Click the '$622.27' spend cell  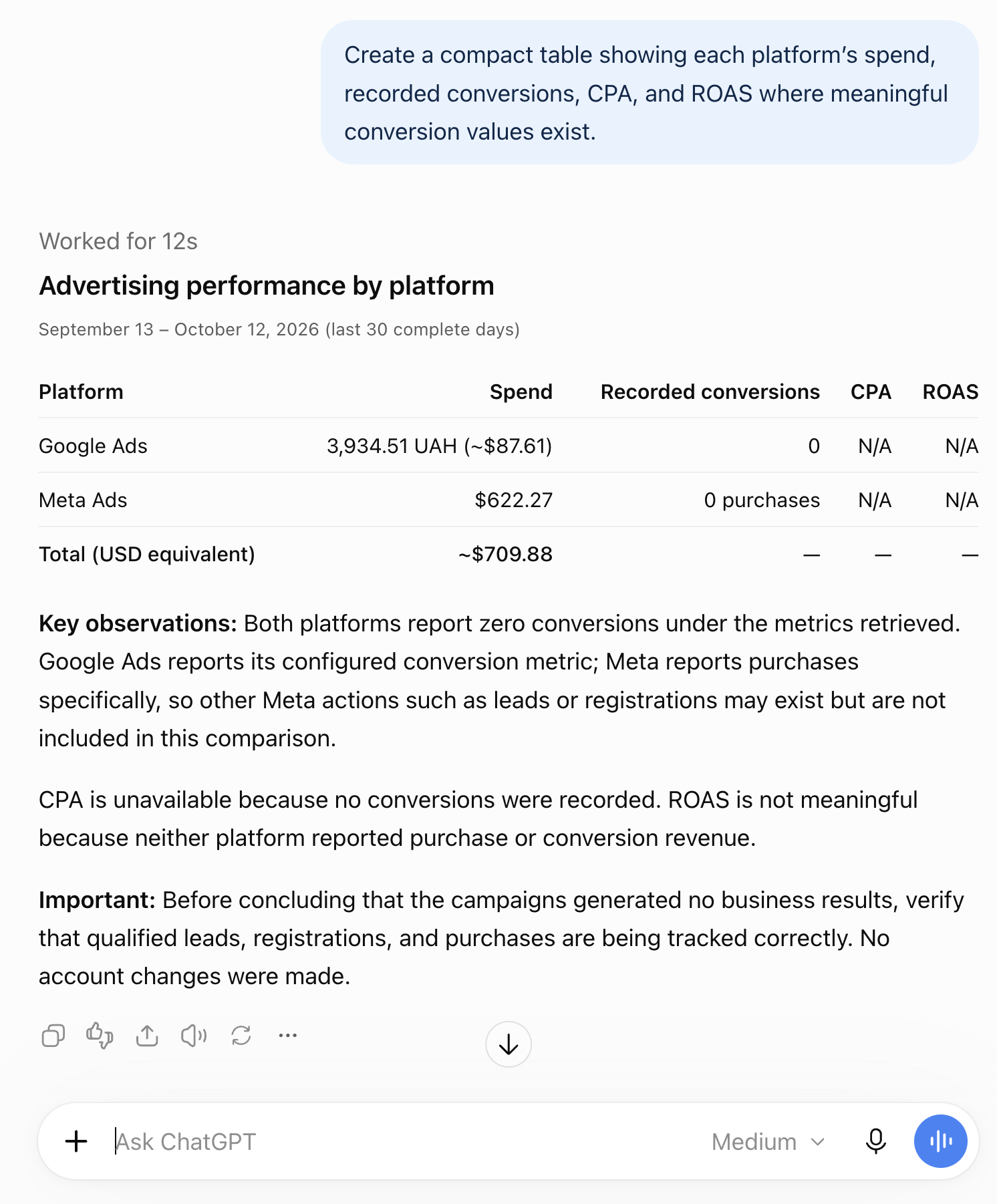tap(514, 500)
